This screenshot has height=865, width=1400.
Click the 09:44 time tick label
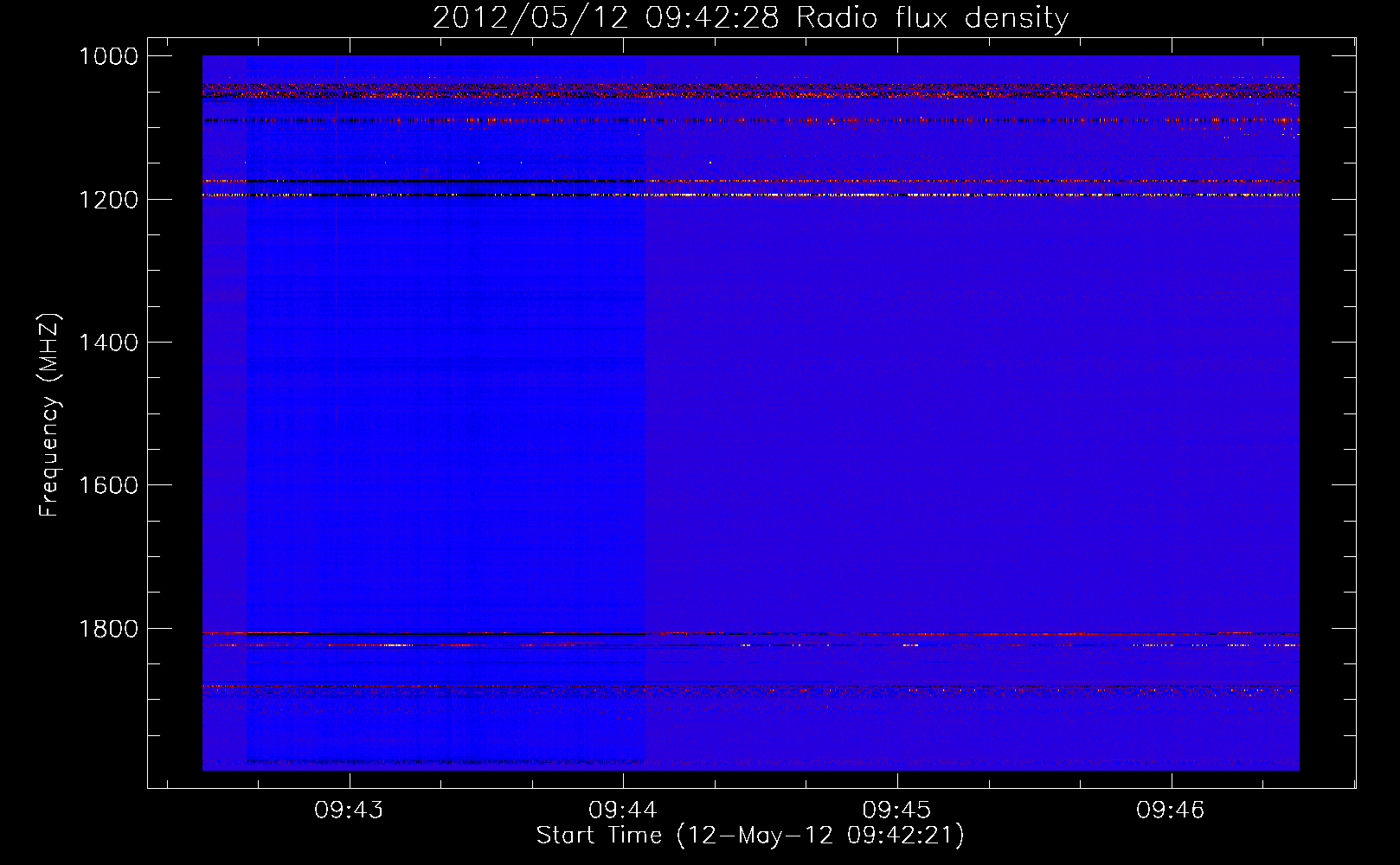point(623,810)
